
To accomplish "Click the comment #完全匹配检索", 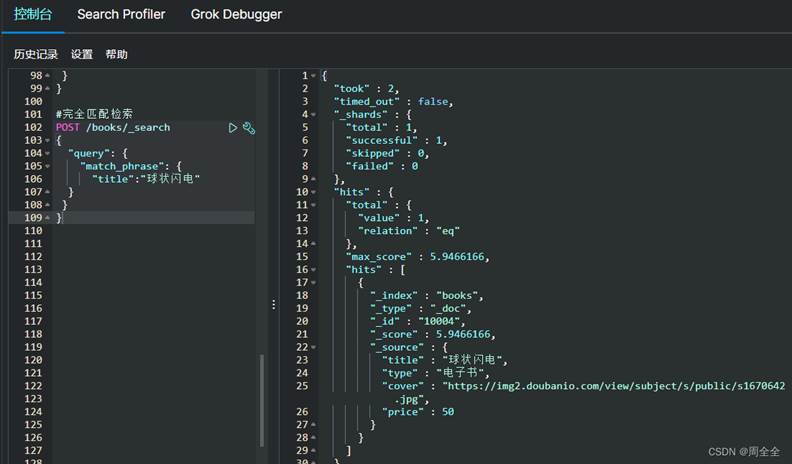I will 94,115.
